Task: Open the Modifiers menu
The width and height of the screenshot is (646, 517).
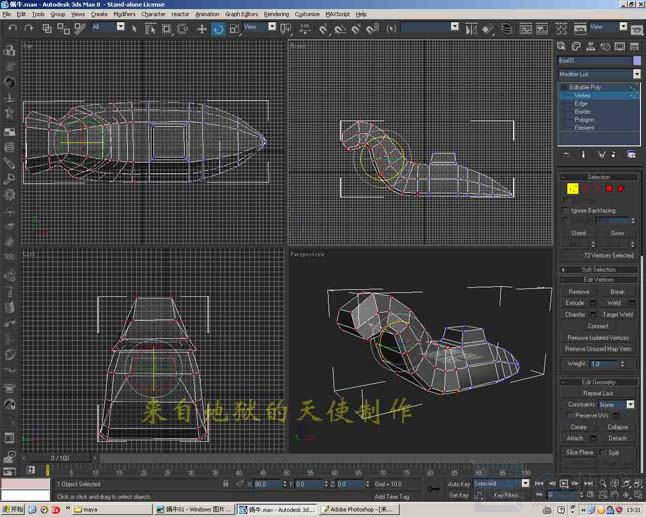Action: tap(124, 14)
